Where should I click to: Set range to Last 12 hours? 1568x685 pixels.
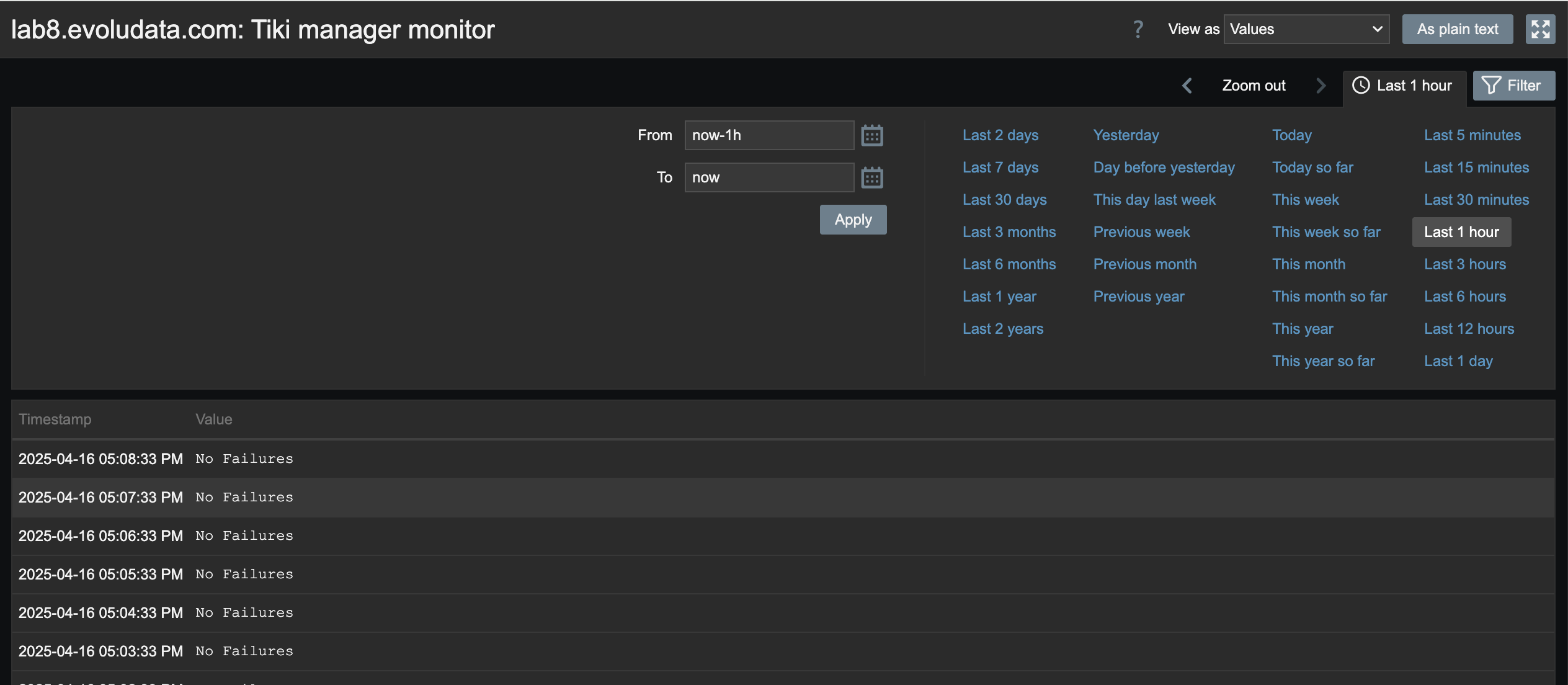1469,329
